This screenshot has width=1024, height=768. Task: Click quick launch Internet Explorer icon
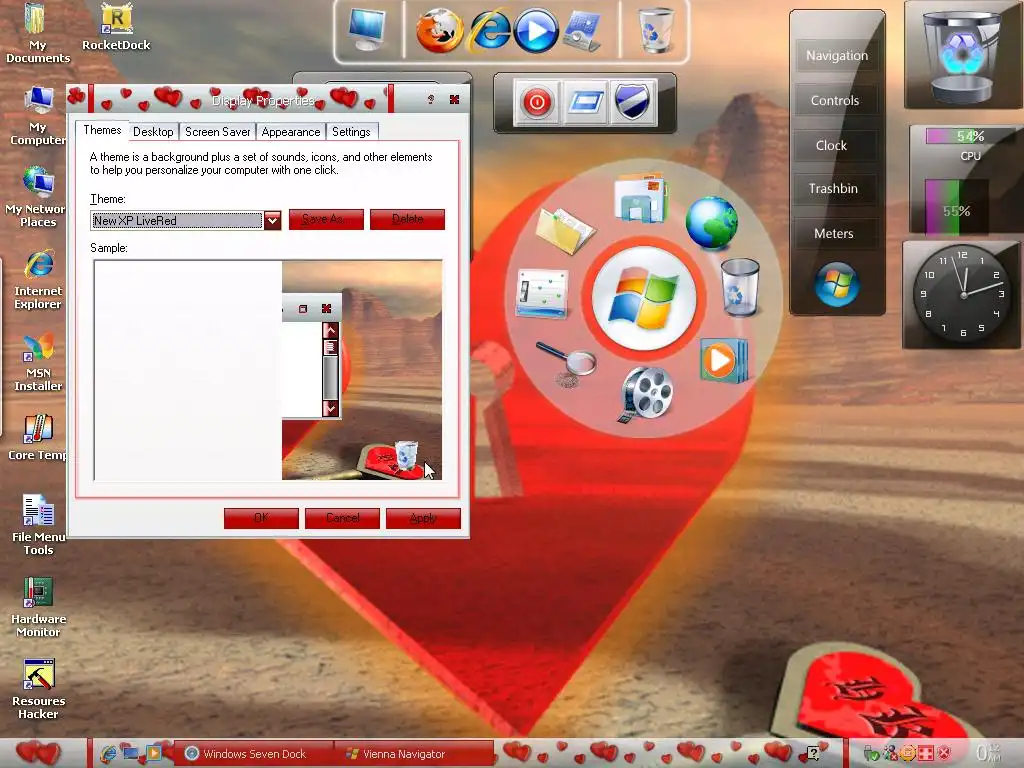(108, 754)
